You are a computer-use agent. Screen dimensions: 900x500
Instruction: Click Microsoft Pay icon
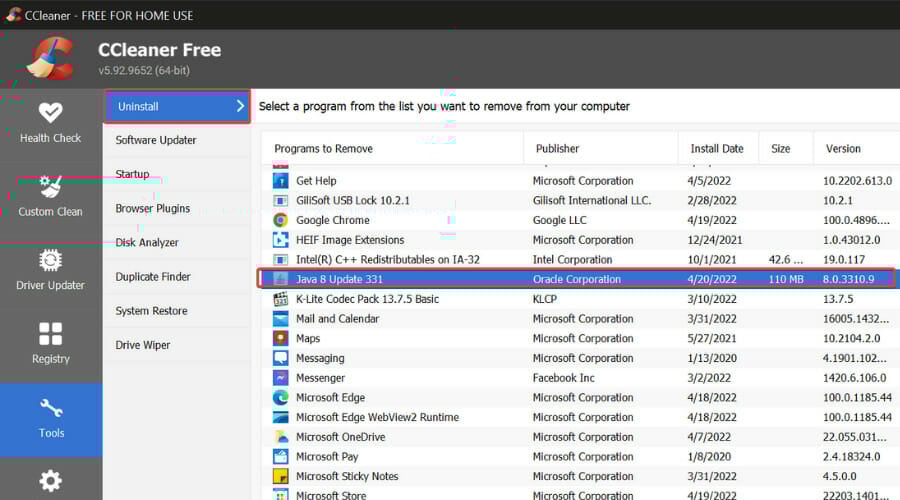[x=280, y=456]
